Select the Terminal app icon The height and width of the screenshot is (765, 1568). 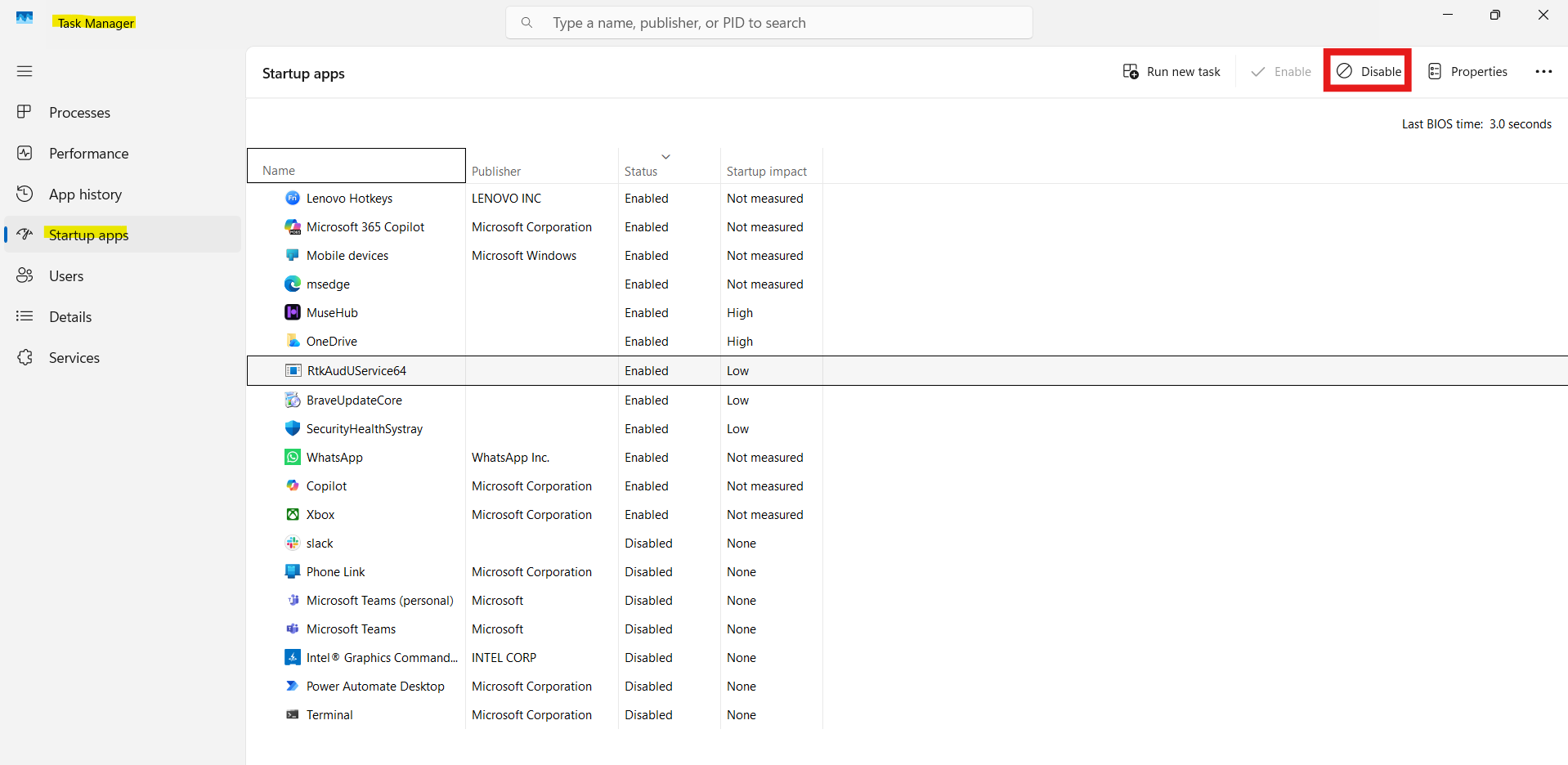point(292,714)
